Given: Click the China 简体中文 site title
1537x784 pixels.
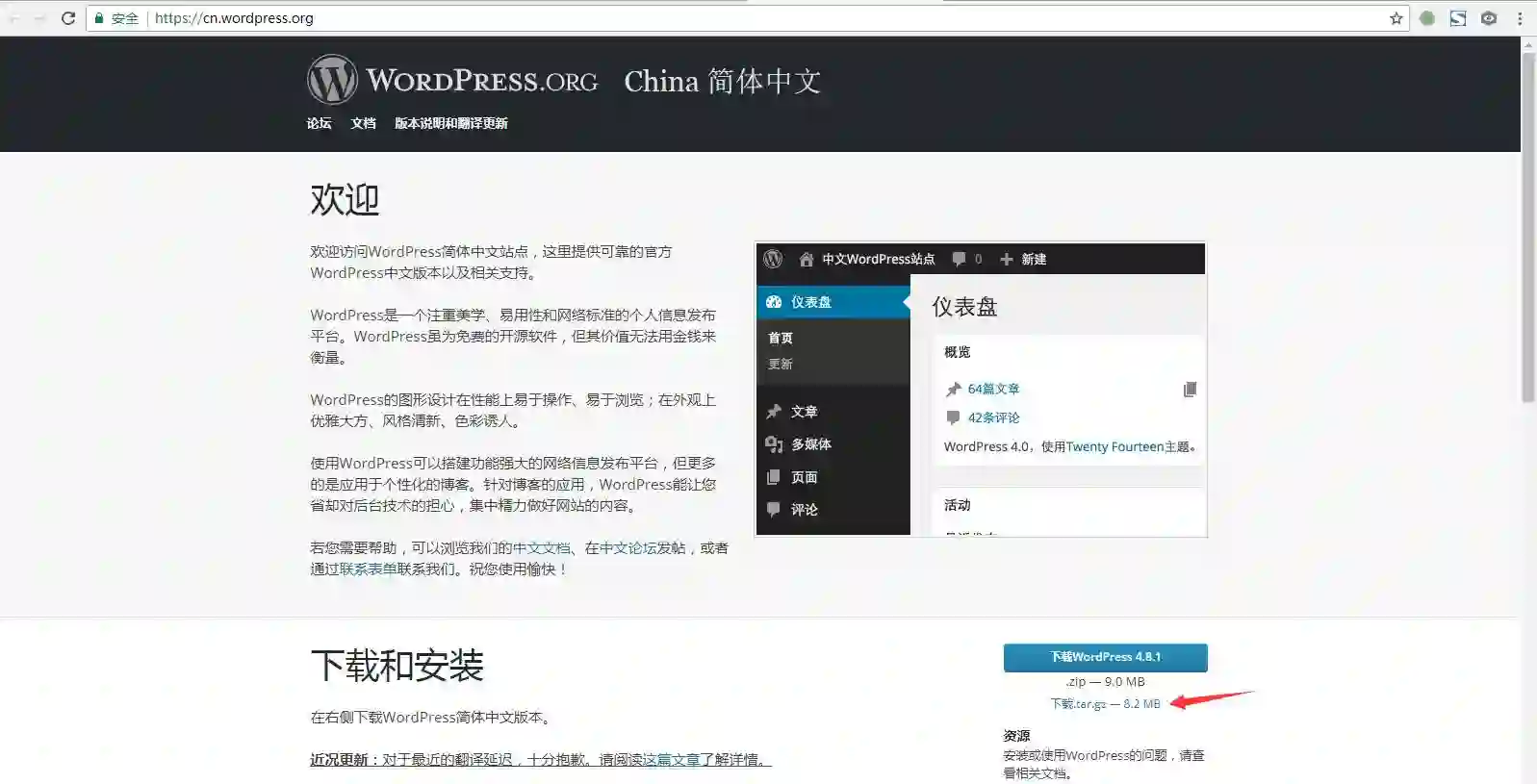Looking at the screenshot, I should (x=722, y=81).
